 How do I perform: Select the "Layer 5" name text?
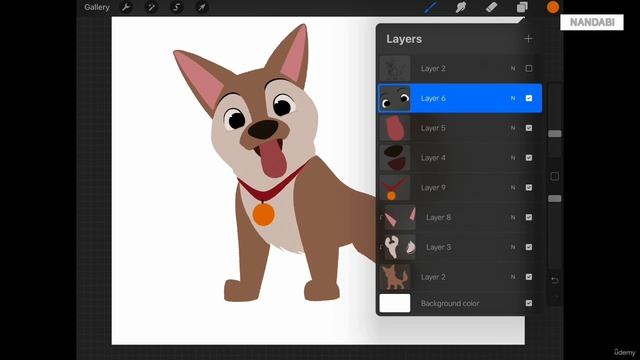click(x=433, y=128)
